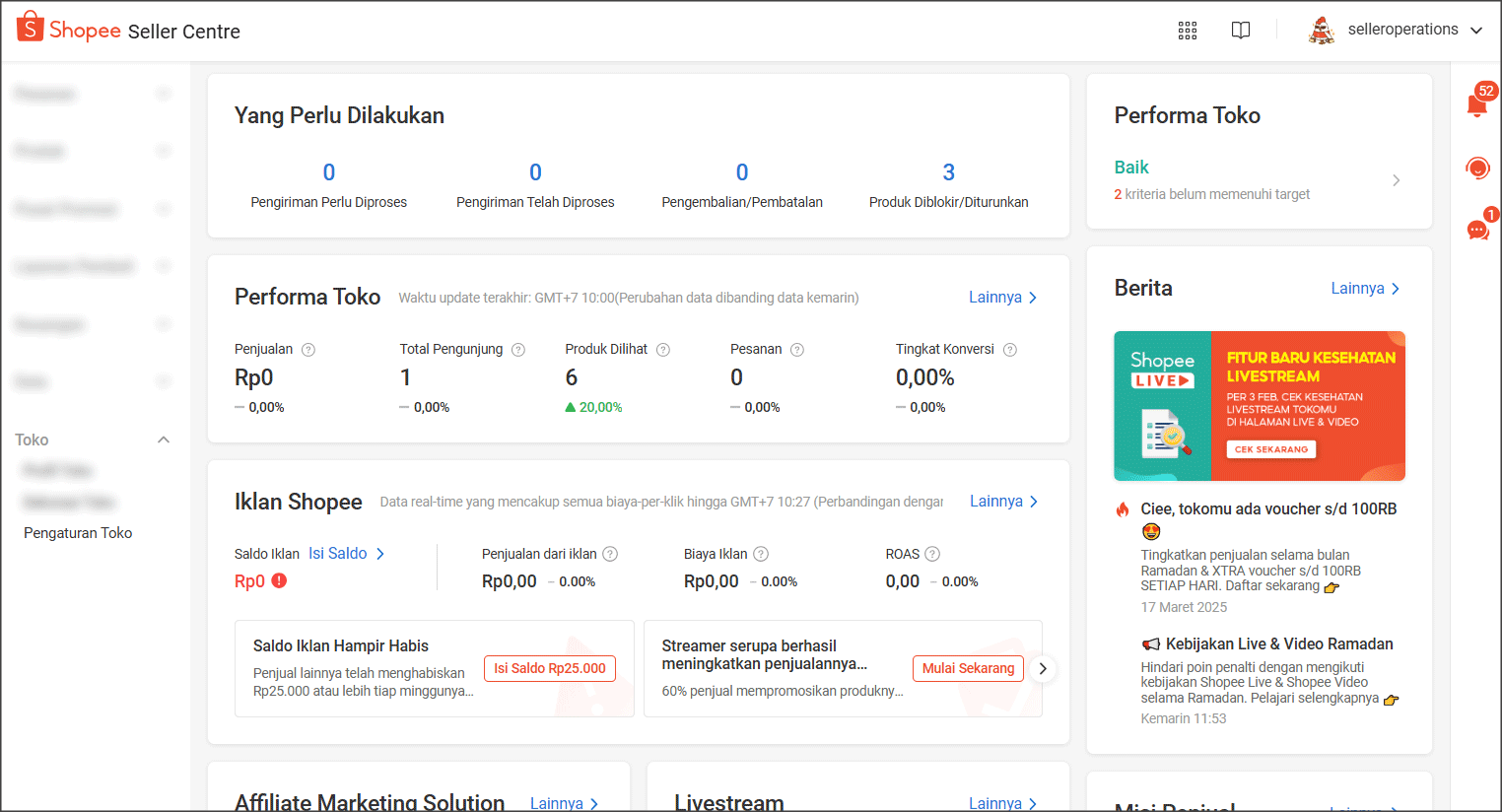Click Toko sidebar menu heading
Screen dimensions: 1502x812
32,440
